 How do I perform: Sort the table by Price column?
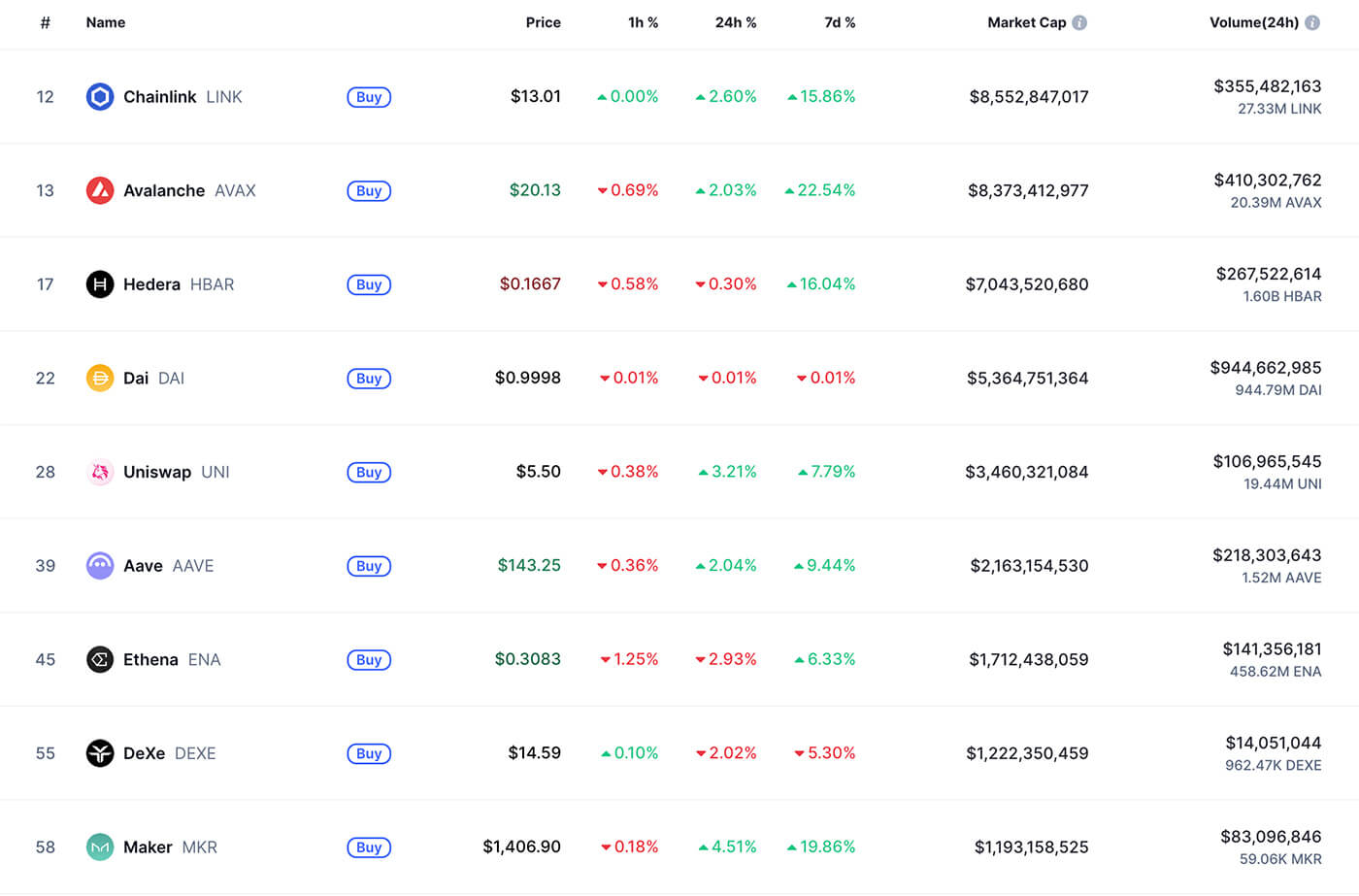point(543,22)
